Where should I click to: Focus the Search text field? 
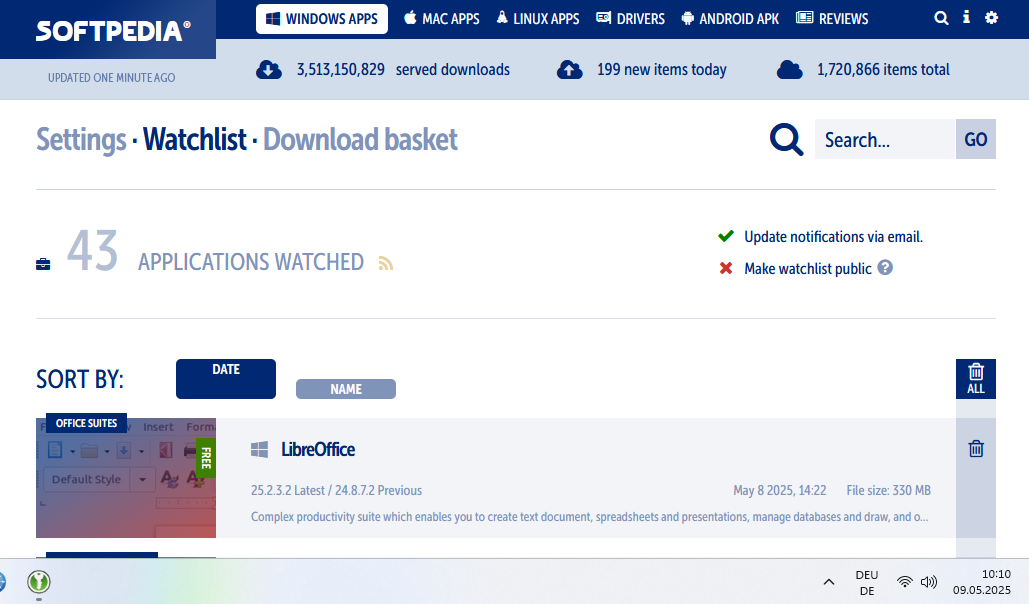pyautogui.click(x=885, y=139)
